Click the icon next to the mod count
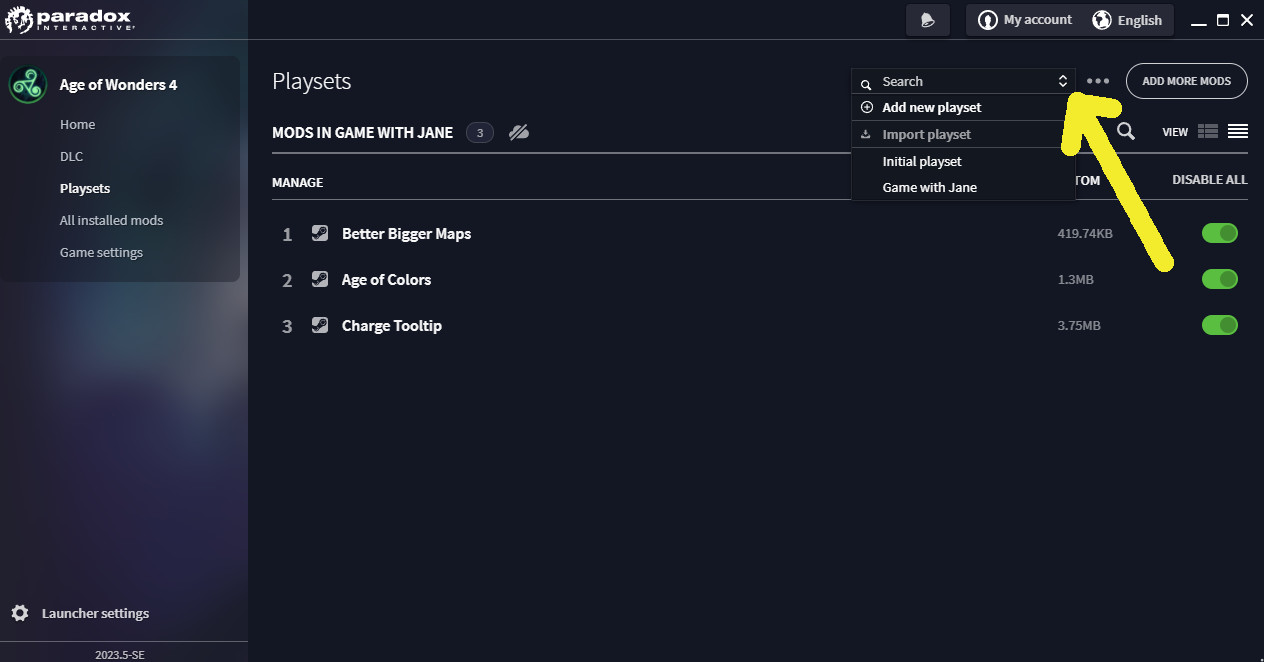This screenshot has width=1264, height=662. click(x=518, y=133)
